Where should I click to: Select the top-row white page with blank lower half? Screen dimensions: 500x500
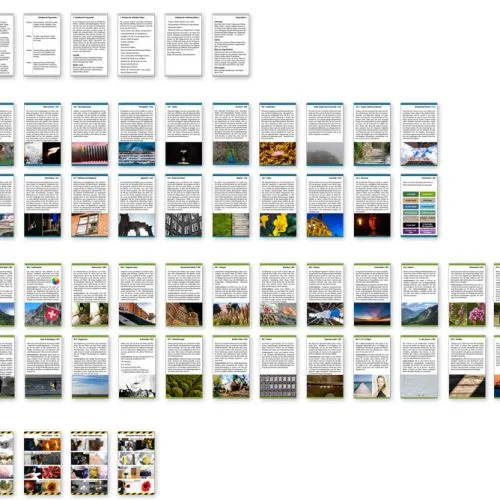point(183,45)
